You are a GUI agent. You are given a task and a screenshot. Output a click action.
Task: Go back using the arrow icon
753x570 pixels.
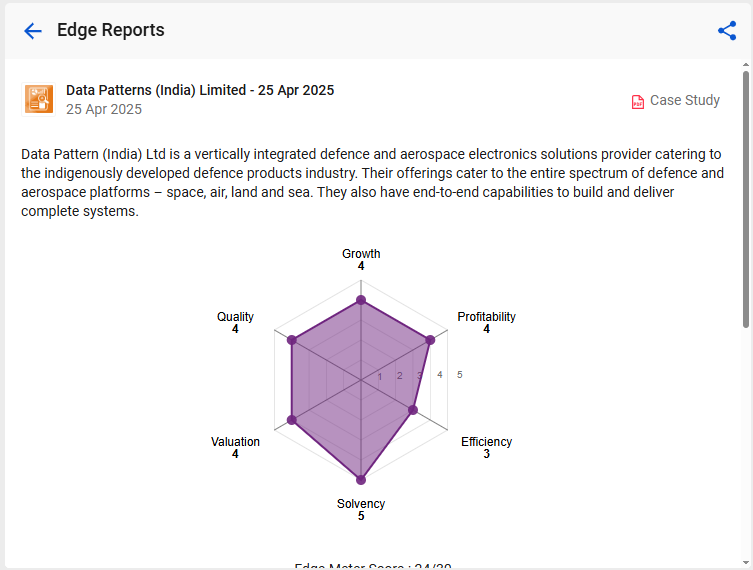(x=33, y=31)
